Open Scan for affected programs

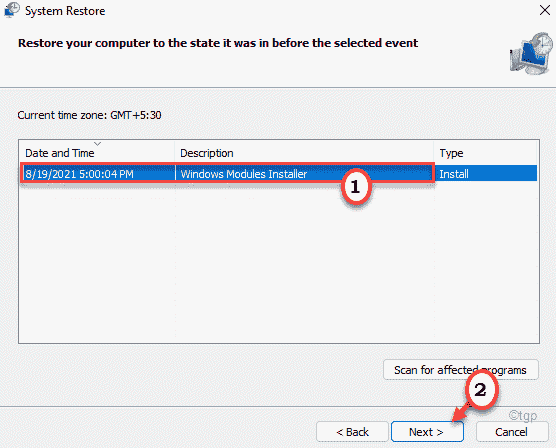461,370
